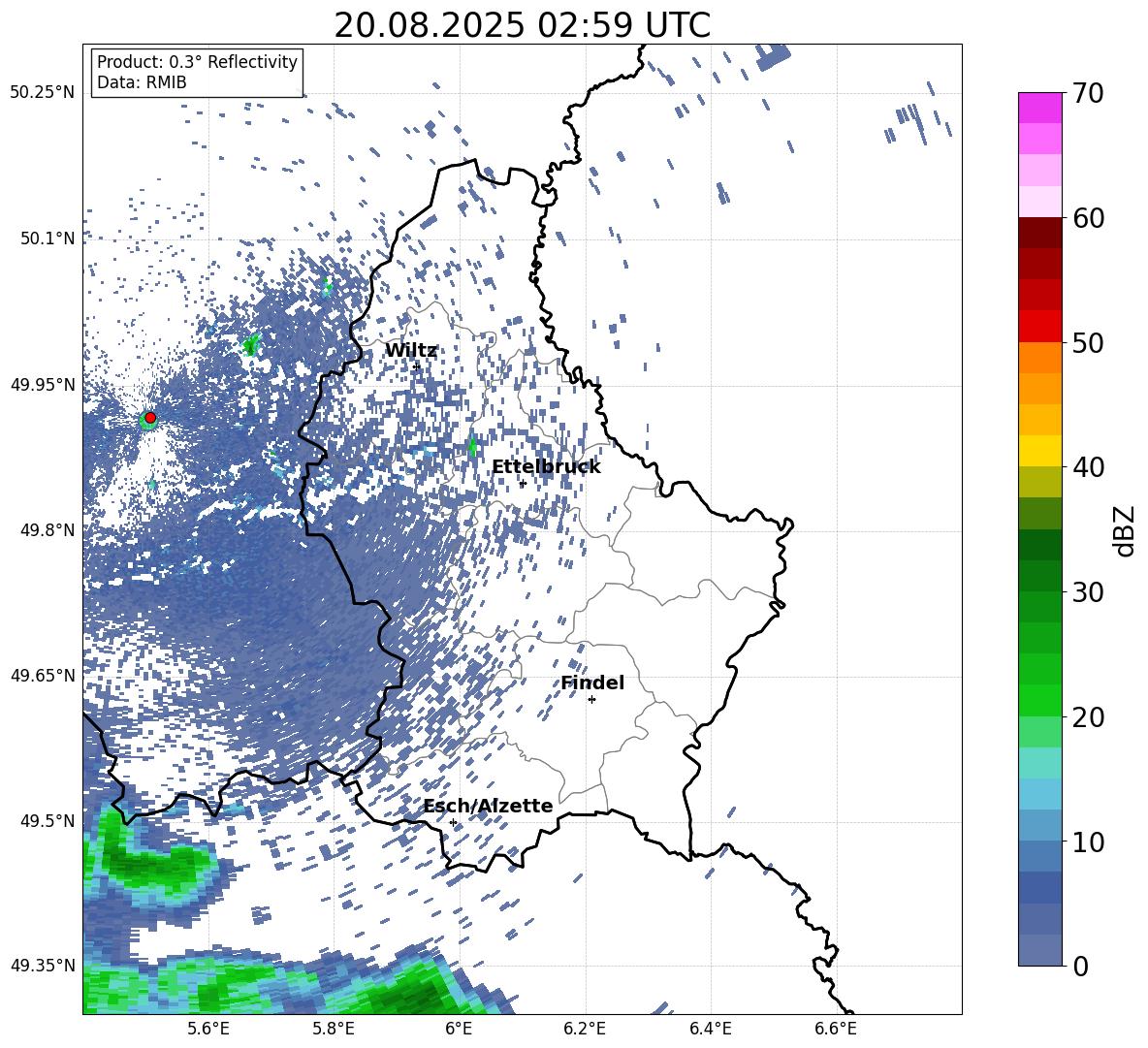Click the 10 value on the colorbar
Image resolution: width=1148 pixels, height=1048 pixels.
tap(1087, 842)
